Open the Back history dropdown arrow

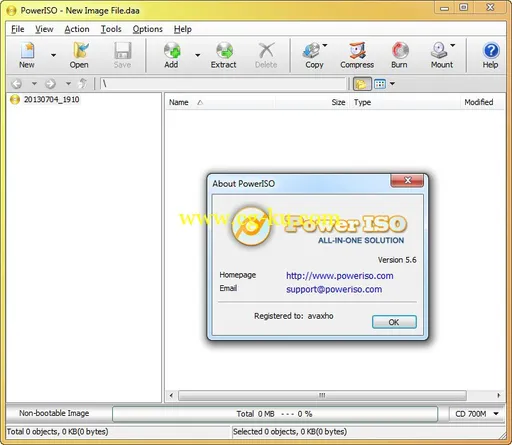pyautogui.click(x=34, y=83)
